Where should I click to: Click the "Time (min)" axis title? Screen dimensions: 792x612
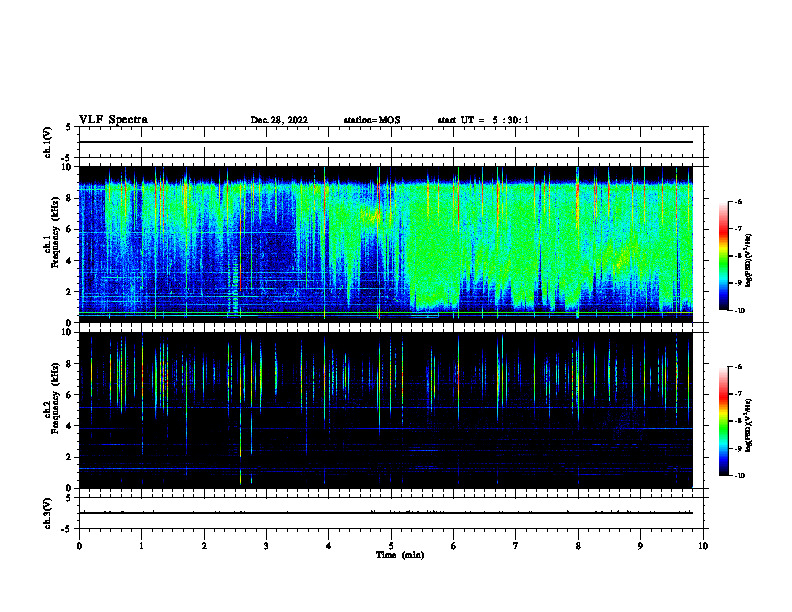tap(400, 555)
